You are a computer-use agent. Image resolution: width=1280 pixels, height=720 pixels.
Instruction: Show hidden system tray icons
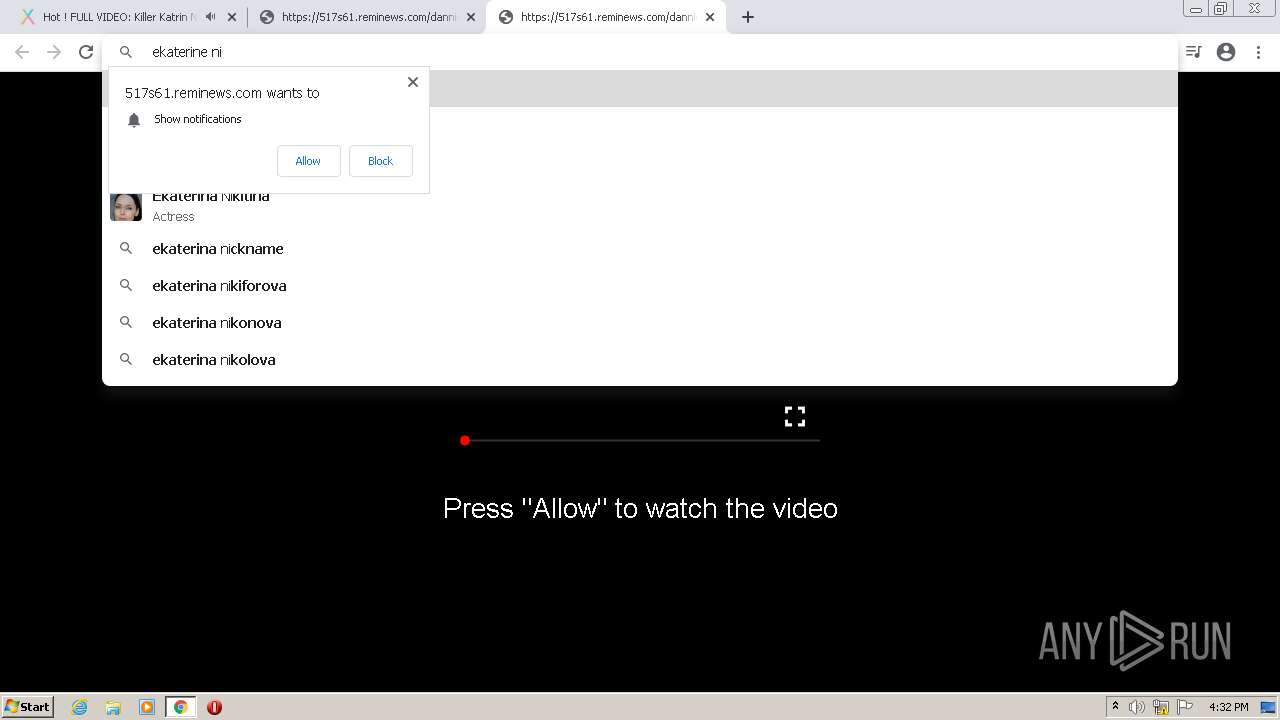[1115, 707]
